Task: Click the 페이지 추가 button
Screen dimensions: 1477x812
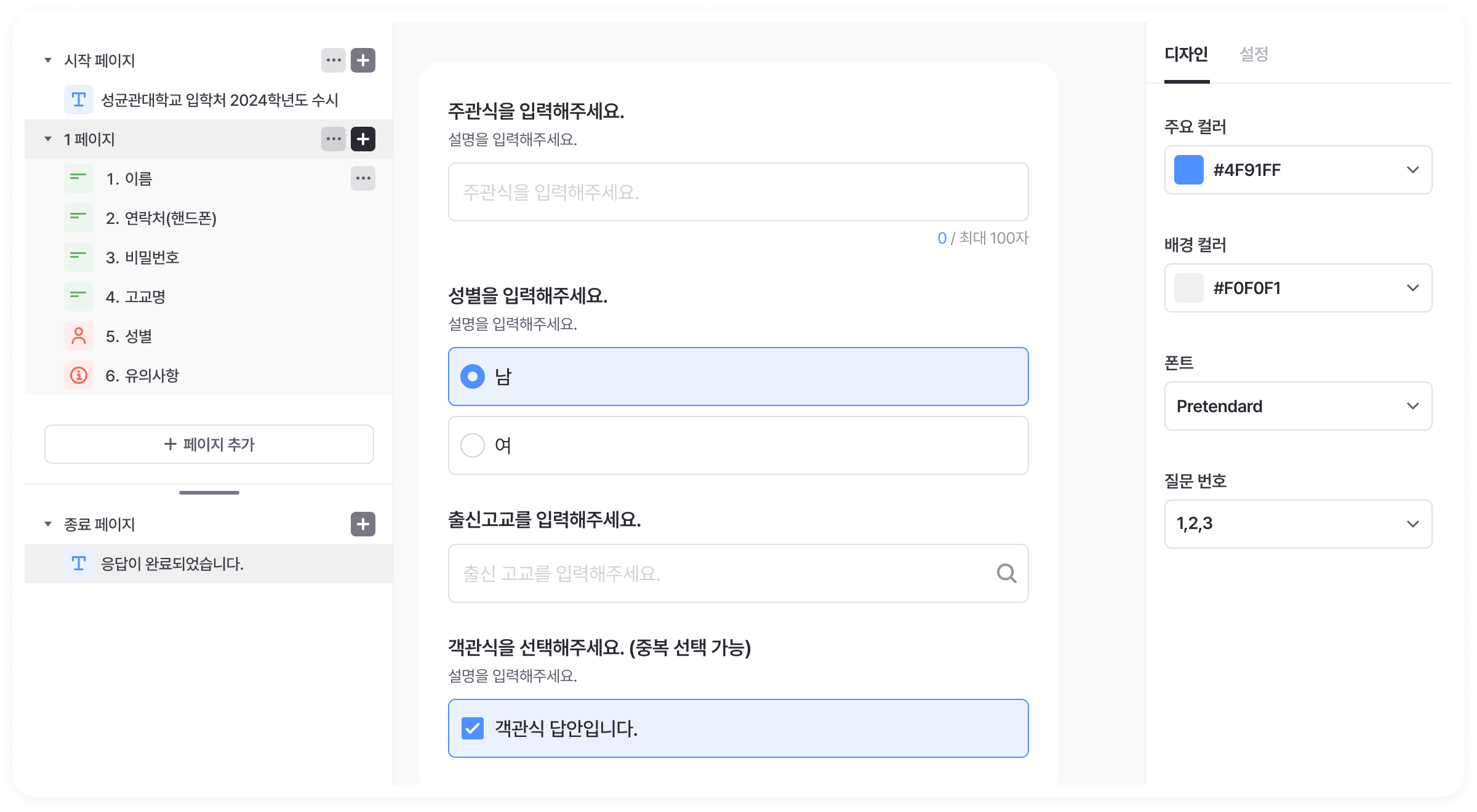Action: [209, 444]
